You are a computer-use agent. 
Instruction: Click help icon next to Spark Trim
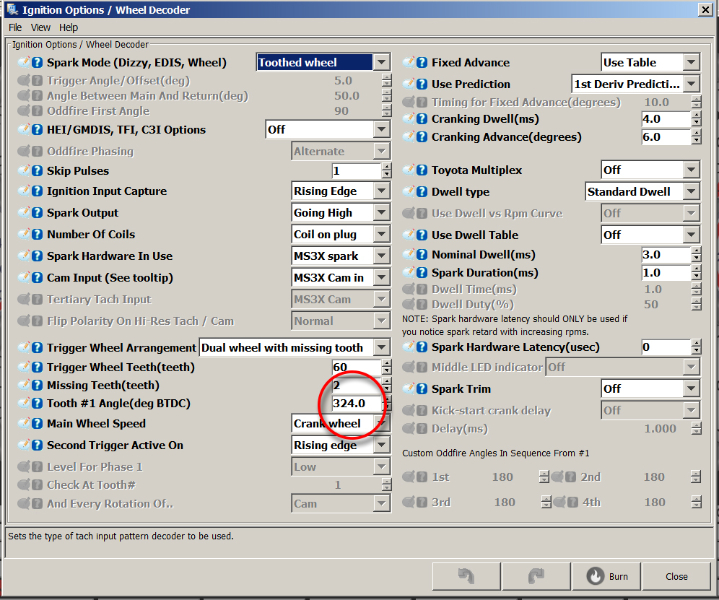(422, 388)
